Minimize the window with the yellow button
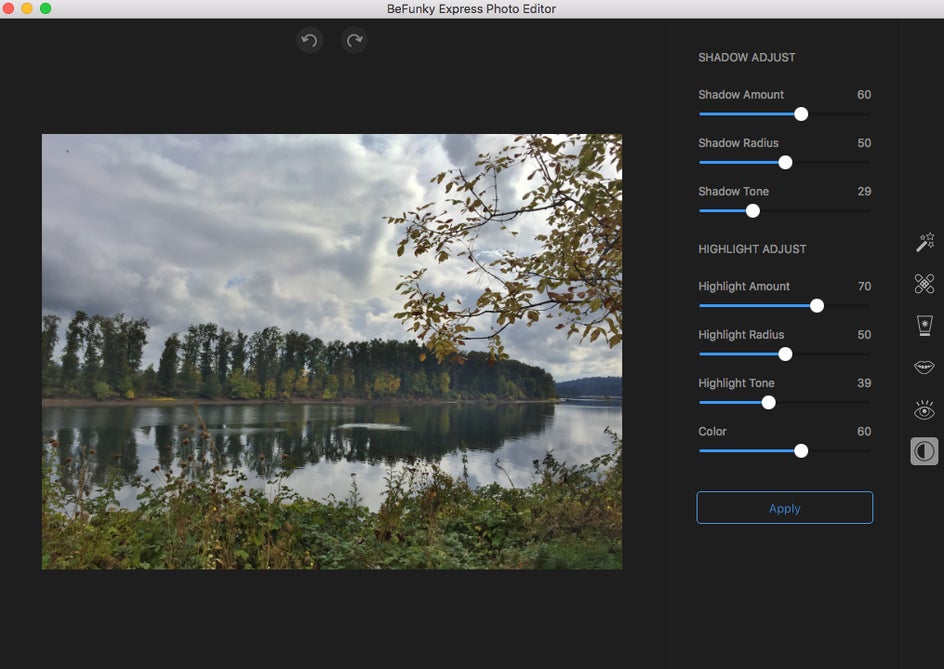This screenshot has width=944, height=669. 27,8
